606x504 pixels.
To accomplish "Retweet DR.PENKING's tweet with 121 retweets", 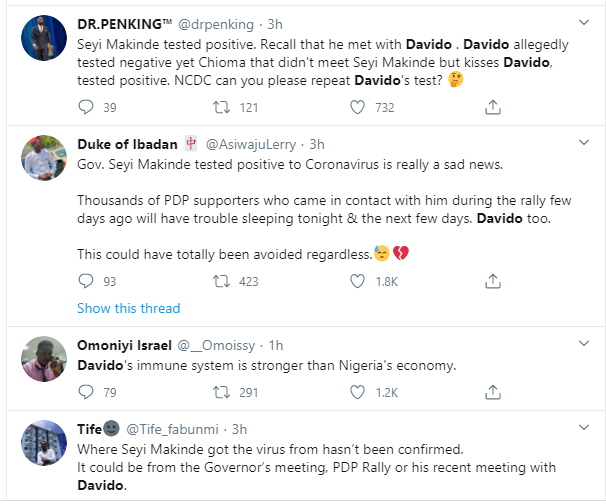I will coord(221,107).
